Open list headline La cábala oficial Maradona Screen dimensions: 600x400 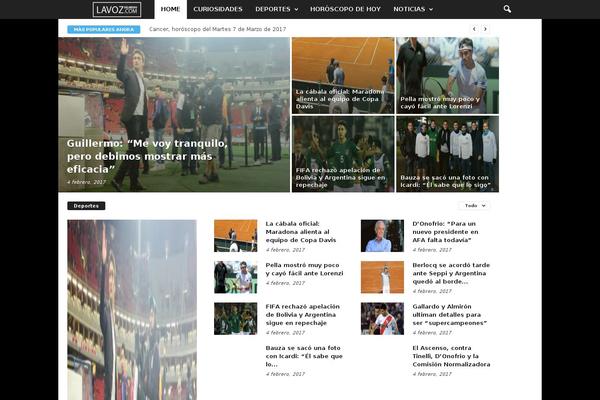(301, 232)
